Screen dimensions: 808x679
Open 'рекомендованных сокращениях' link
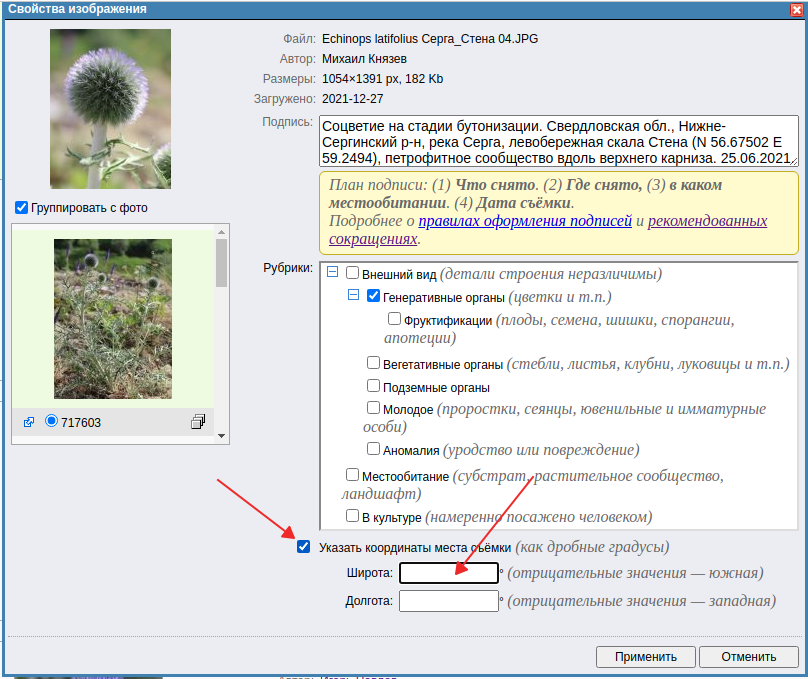click(x=707, y=221)
